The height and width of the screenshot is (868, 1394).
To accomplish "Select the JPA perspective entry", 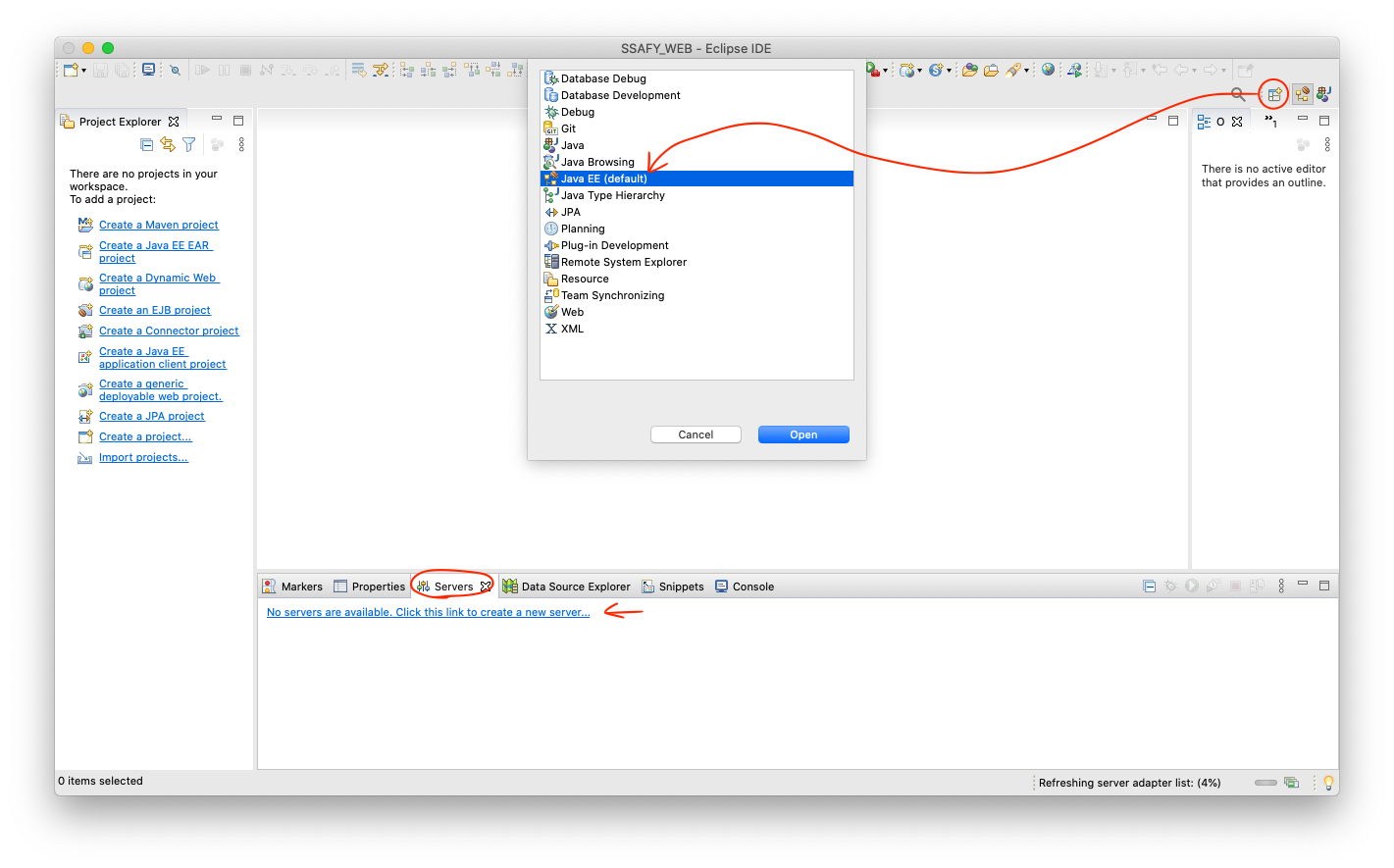I will (697, 212).
